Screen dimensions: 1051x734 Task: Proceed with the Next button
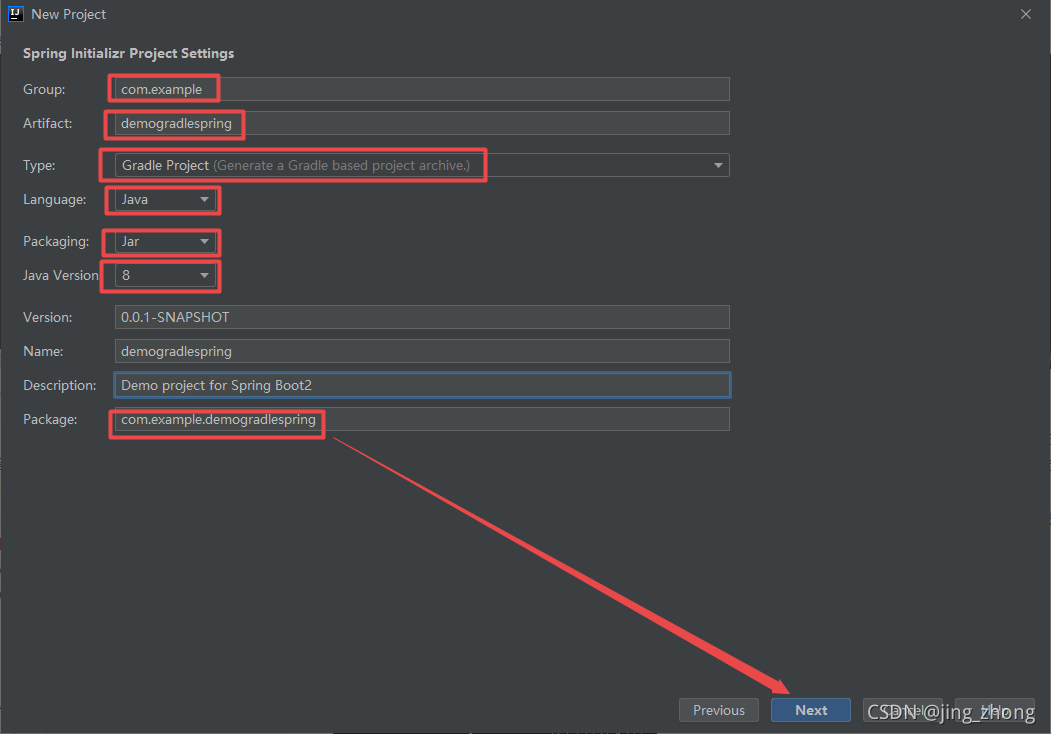(811, 711)
